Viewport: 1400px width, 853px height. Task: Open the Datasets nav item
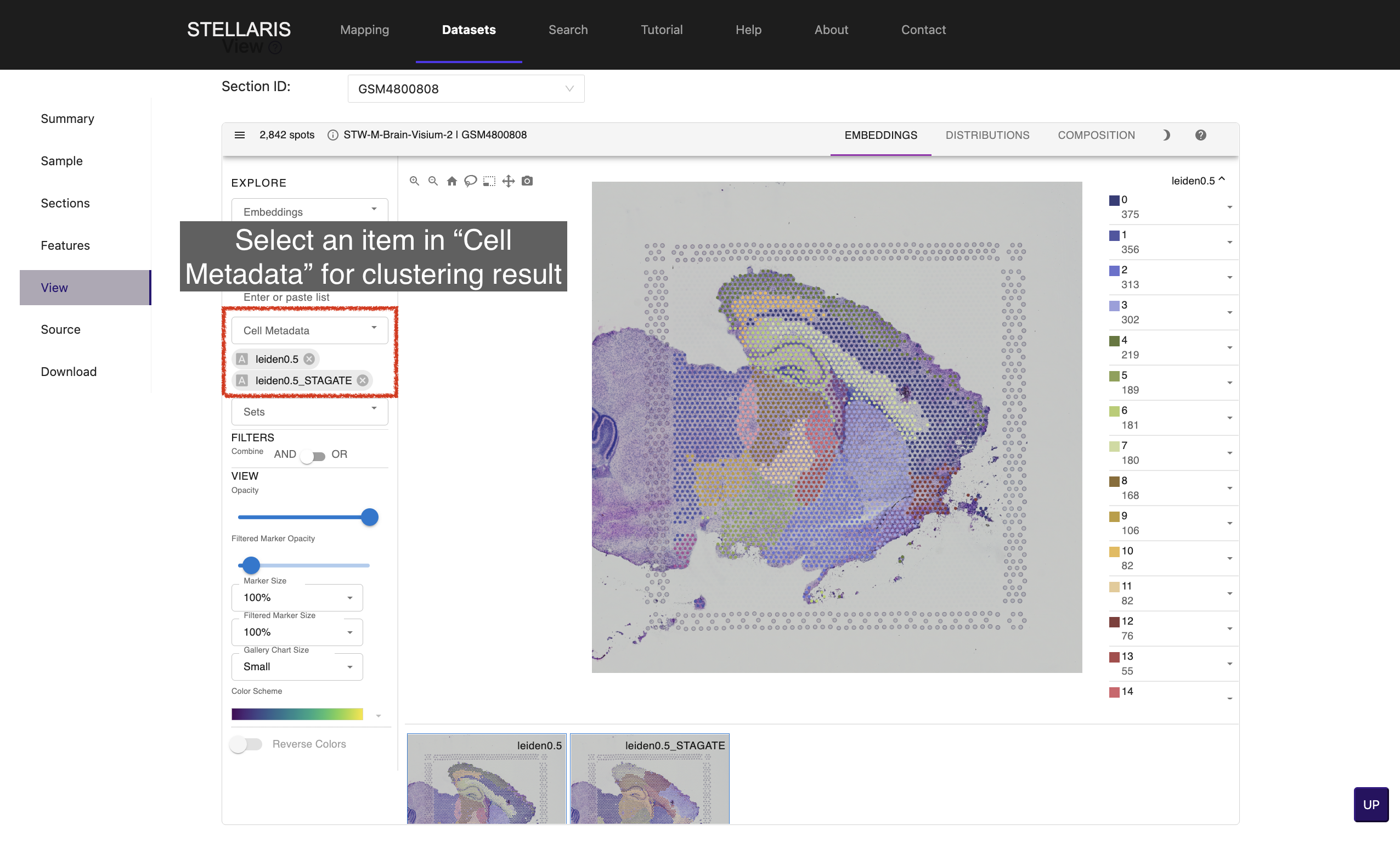coord(468,30)
